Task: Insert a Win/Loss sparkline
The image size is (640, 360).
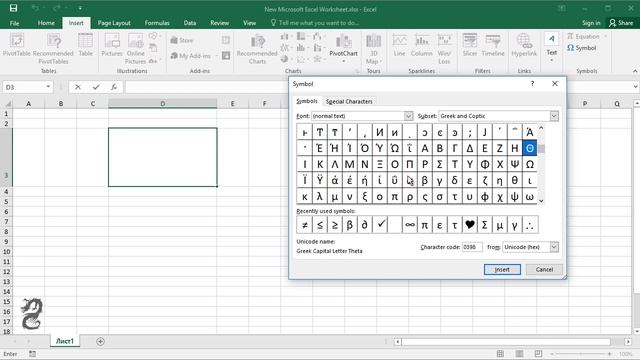Action: pyautogui.click(x=444, y=49)
